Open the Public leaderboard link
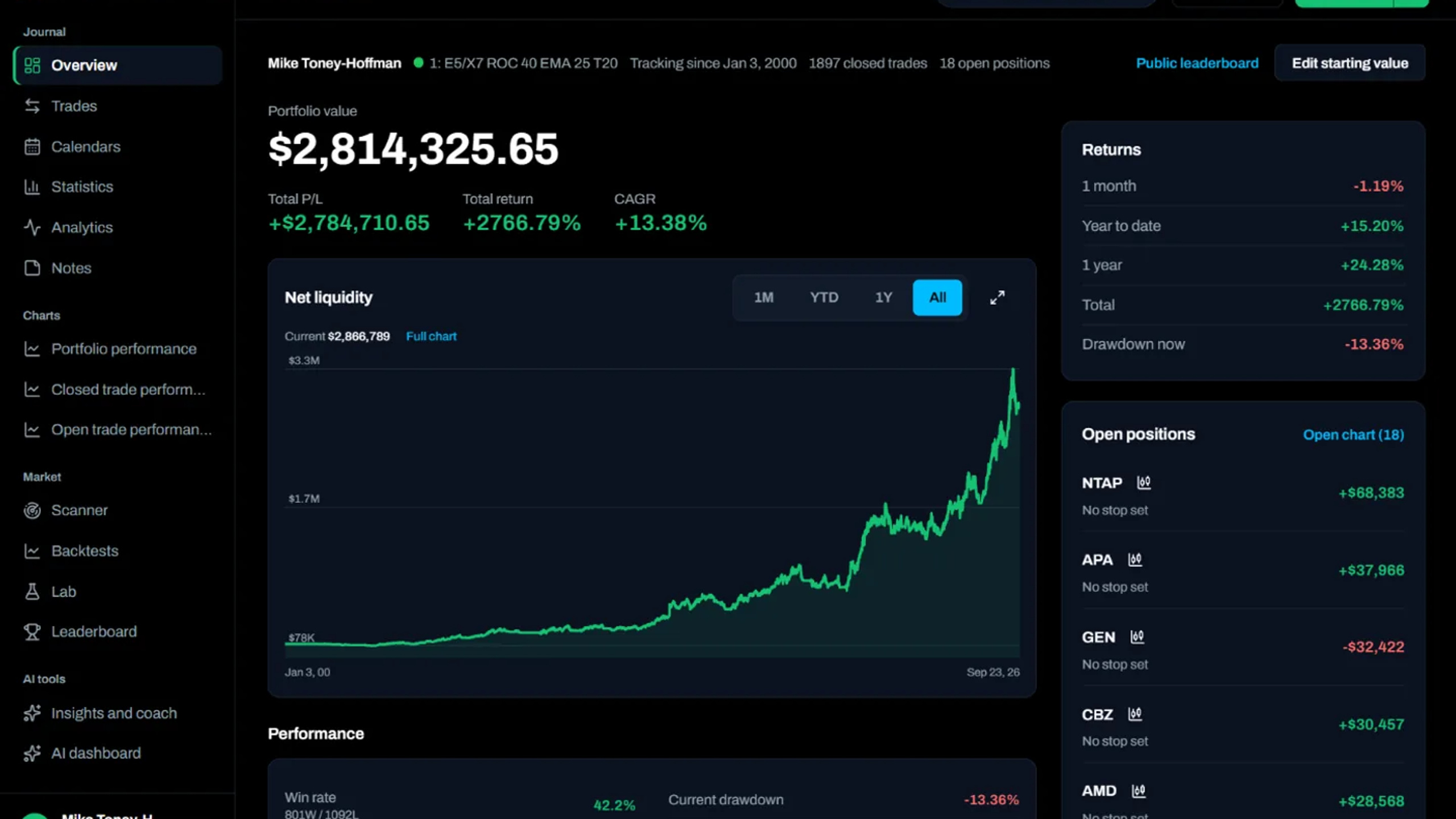The image size is (1456, 819). pos(1197,63)
